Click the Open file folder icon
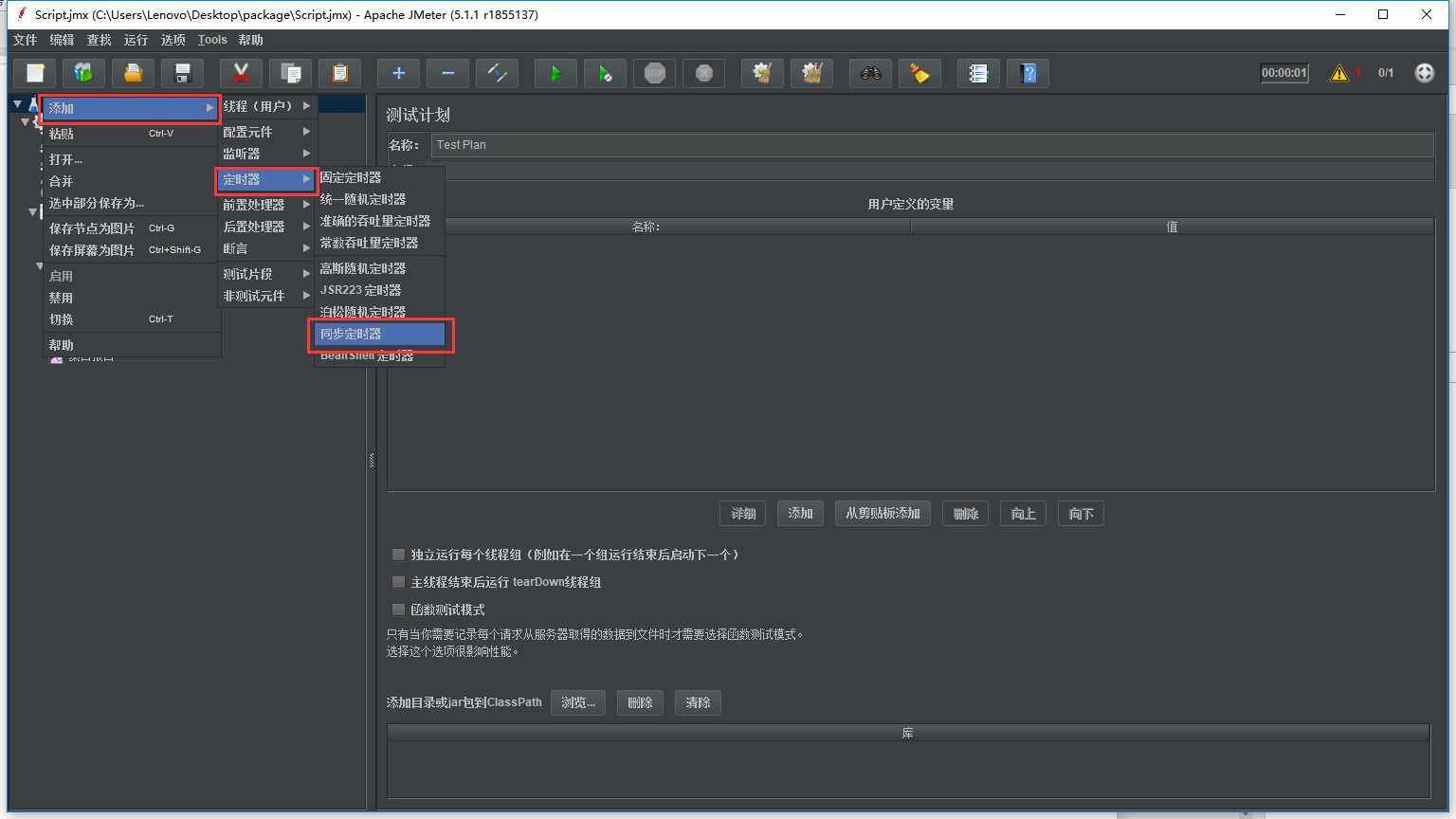 click(134, 73)
